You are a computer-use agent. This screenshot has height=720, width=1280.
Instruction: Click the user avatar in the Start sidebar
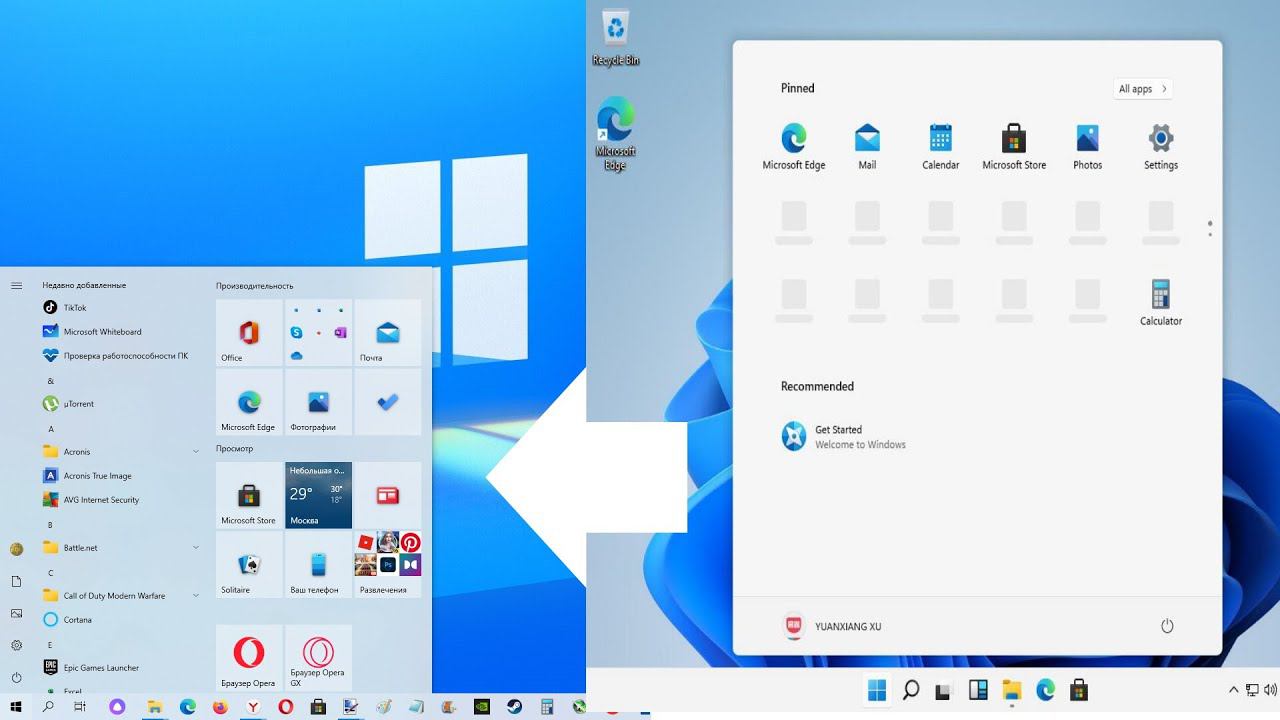[16, 549]
